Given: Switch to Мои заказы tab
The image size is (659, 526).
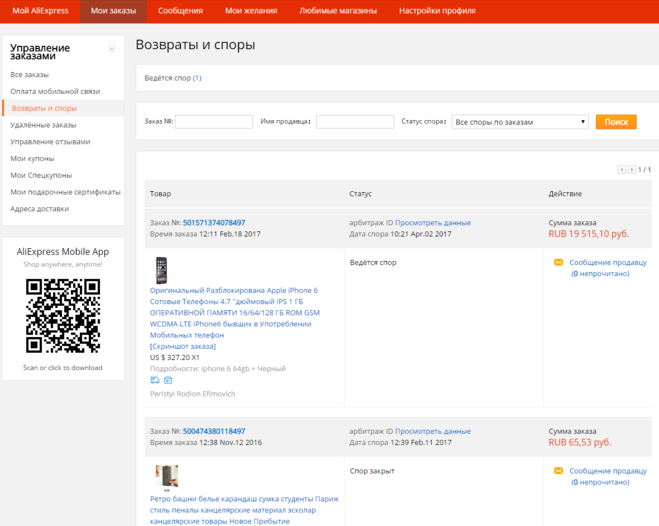Looking at the screenshot, I should point(113,11).
